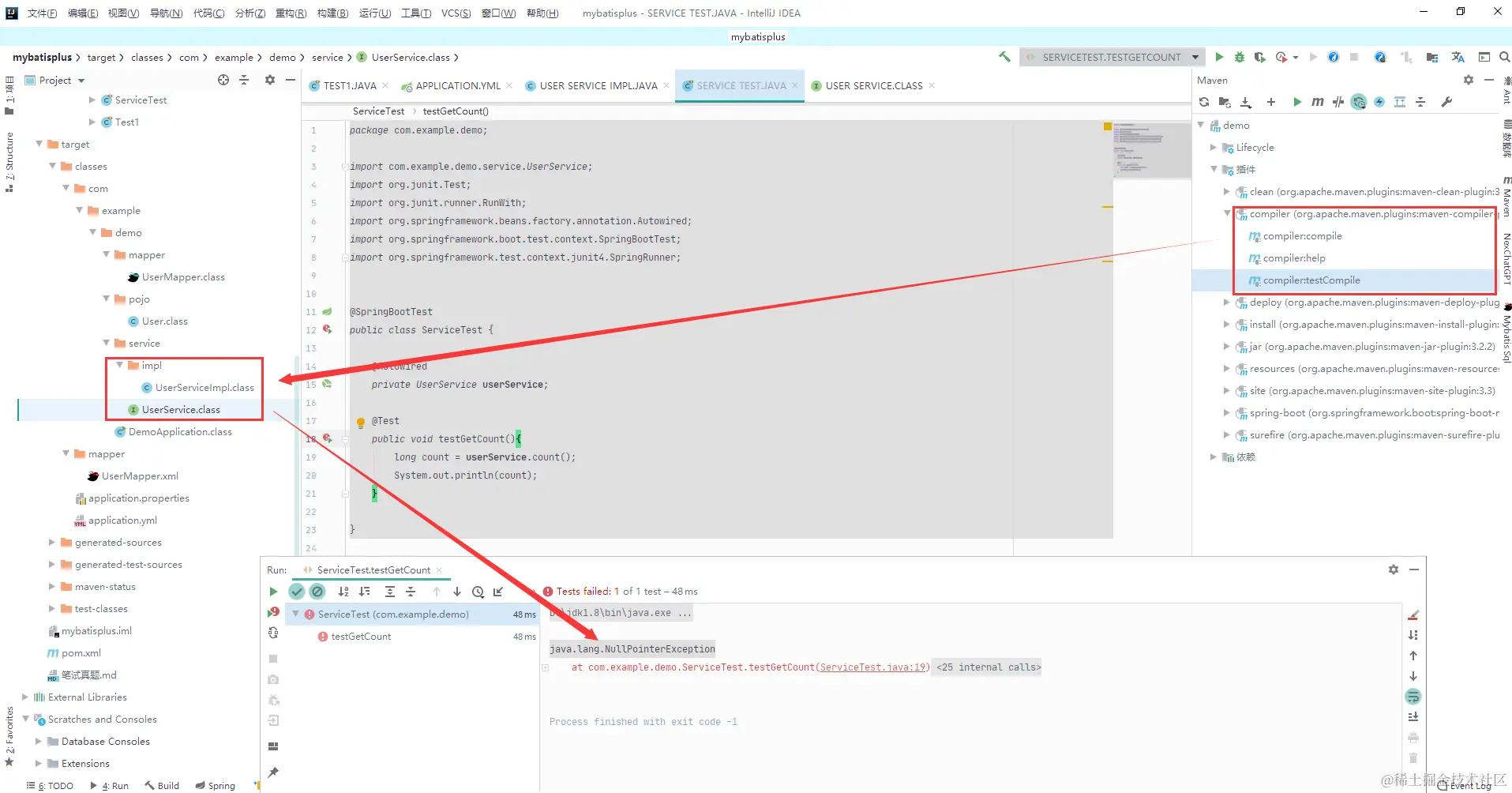Jump to the next failed test
1512x793 pixels.
tap(457, 592)
